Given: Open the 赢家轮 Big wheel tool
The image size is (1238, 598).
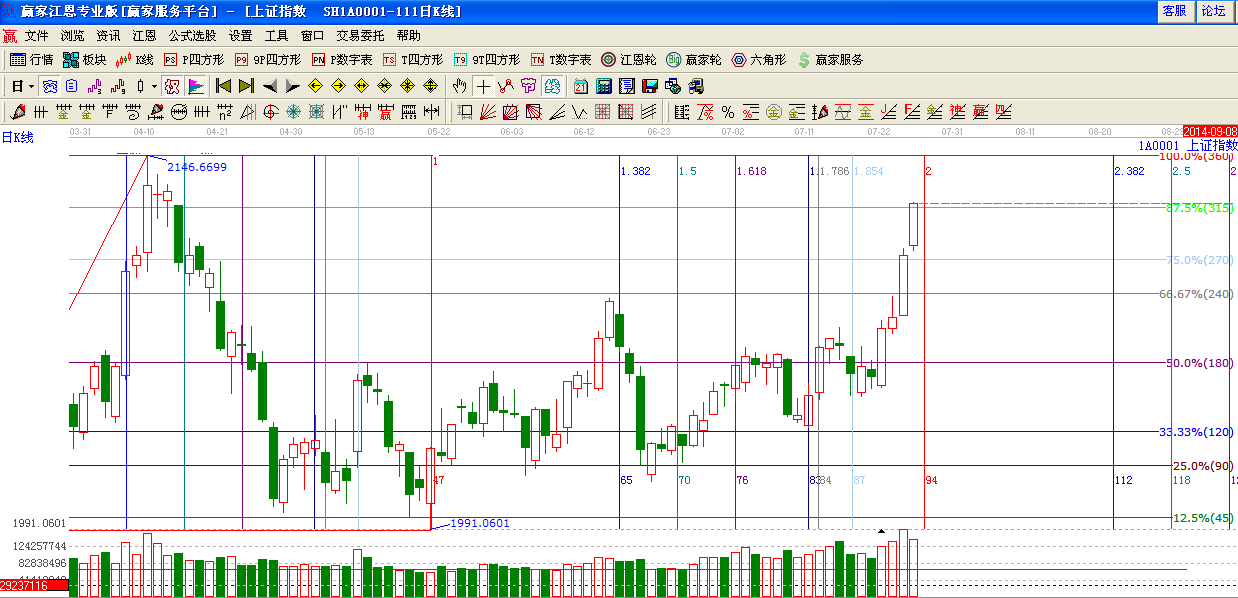Looking at the screenshot, I should coord(694,60).
